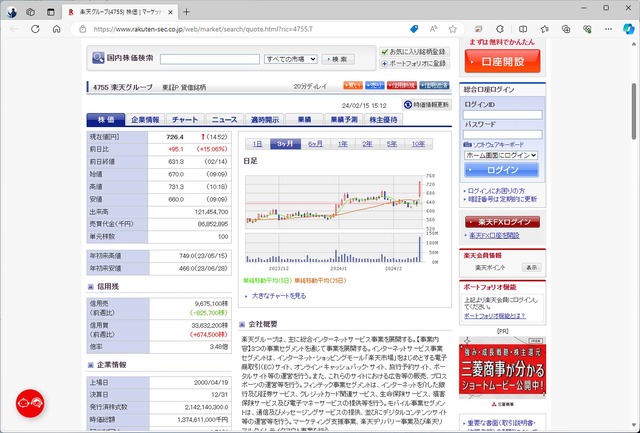
Task: Click the blue 売り sell button
Action: (x=375, y=85)
